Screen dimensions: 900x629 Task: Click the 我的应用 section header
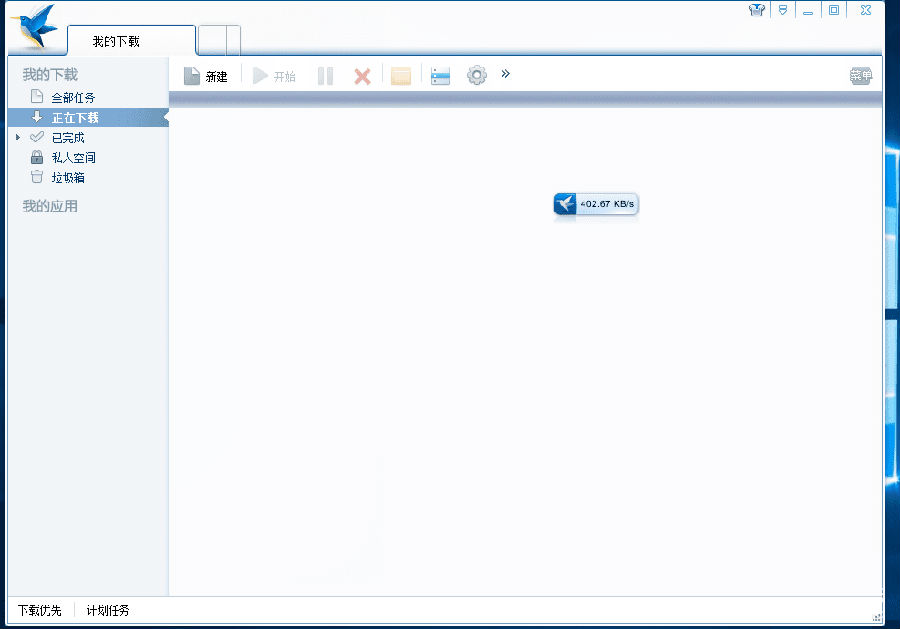coord(50,206)
